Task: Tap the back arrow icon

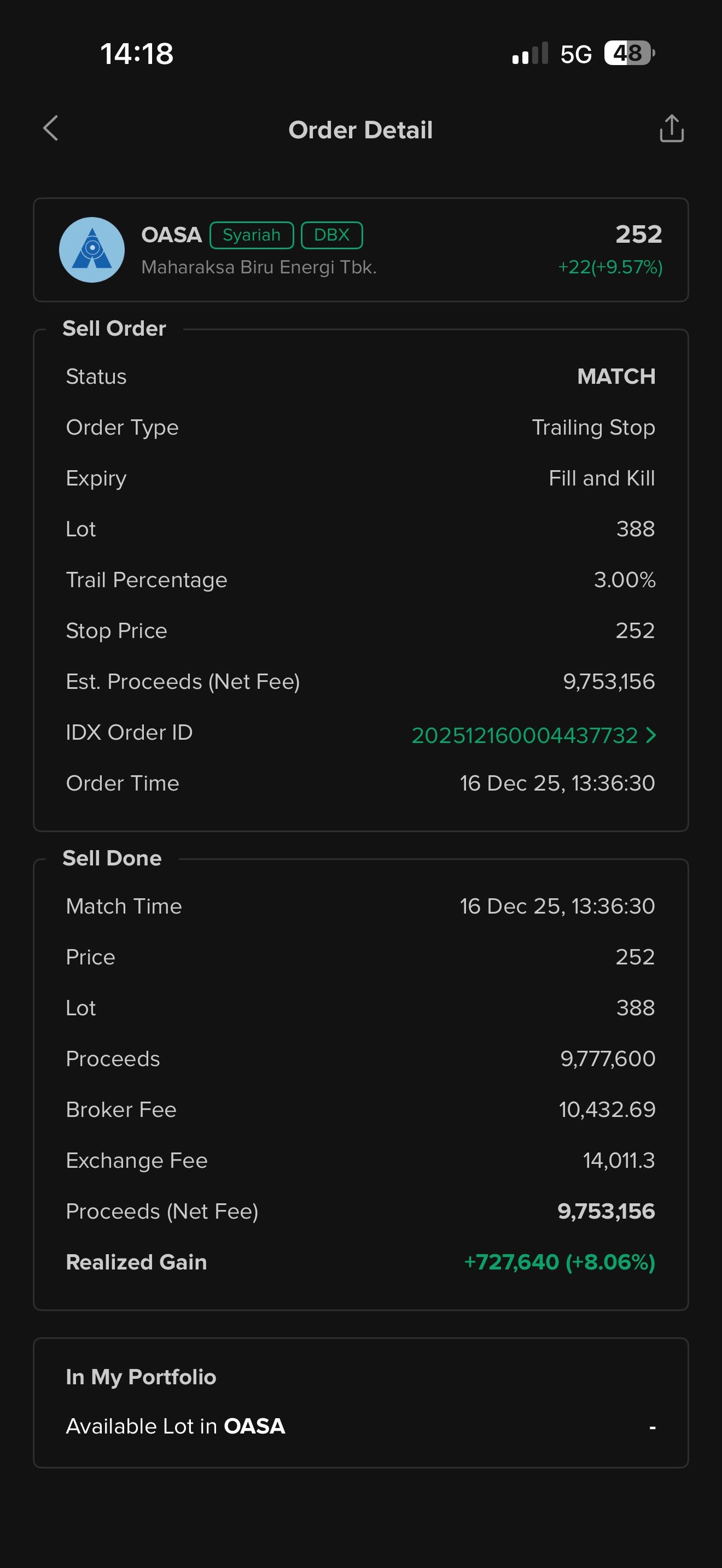Action: click(51, 128)
